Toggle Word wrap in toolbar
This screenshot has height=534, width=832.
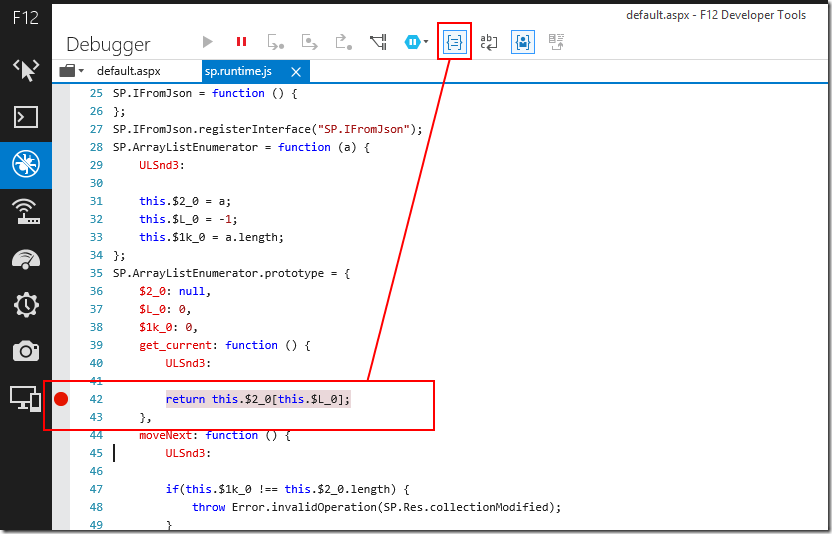pos(488,42)
